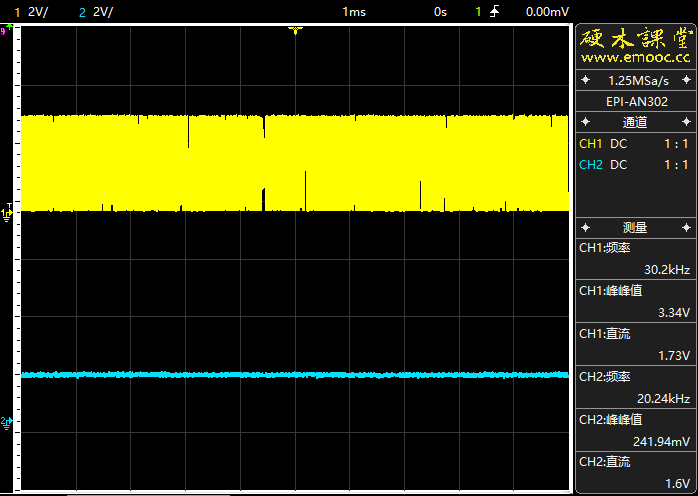The image size is (698, 496).
Task: Click the diamond left of 测量 header
Action: [586, 227]
